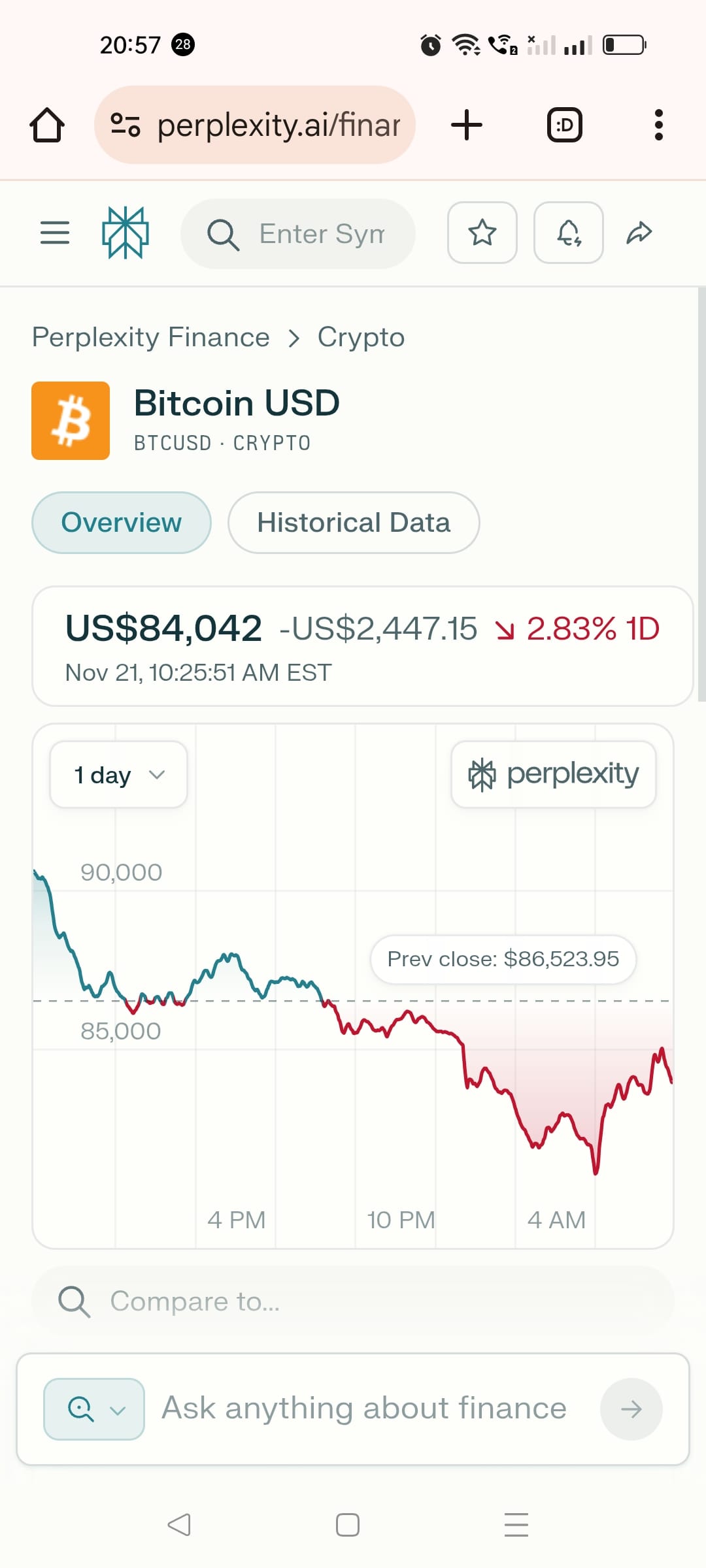706x1568 pixels.
Task: Share this page using arrow icon
Action: [639, 233]
